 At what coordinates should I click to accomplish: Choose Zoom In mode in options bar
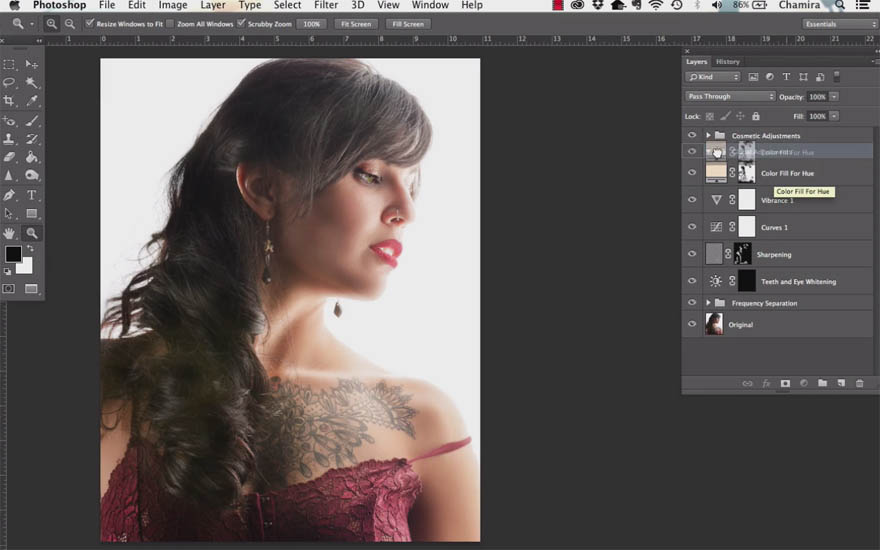pyautogui.click(x=51, y=24)
